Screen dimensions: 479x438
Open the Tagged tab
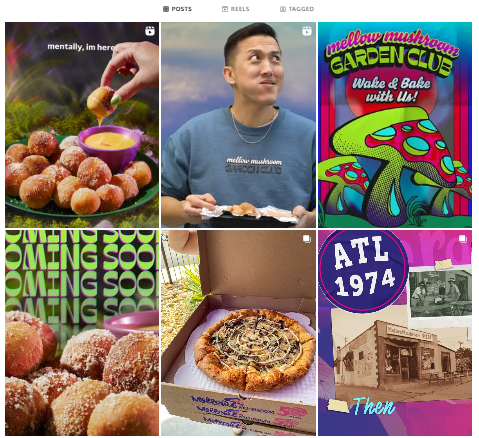pyautogui.click(x=297, y=9)
